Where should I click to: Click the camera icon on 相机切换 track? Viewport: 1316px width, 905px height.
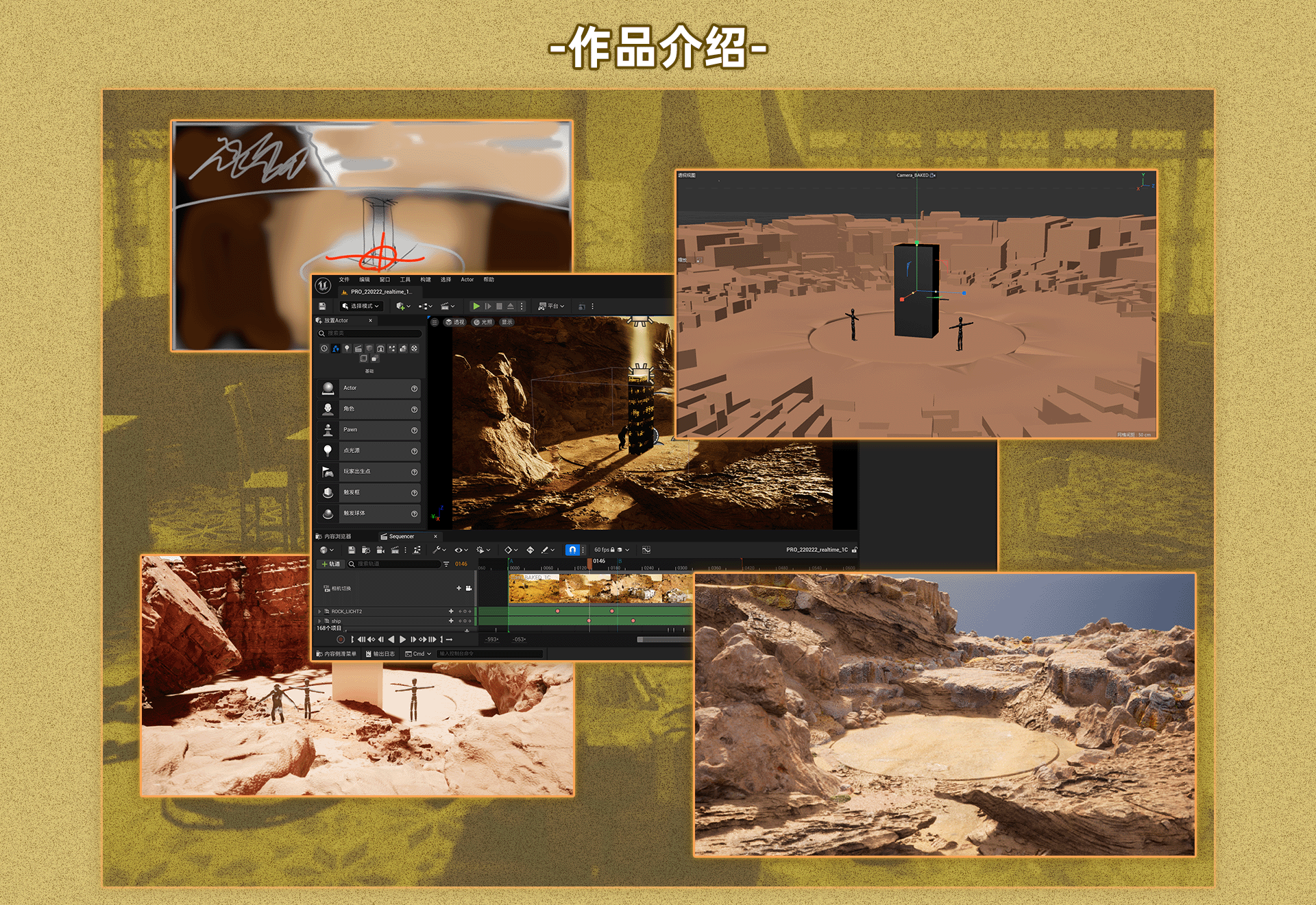[x=469, y=588]
